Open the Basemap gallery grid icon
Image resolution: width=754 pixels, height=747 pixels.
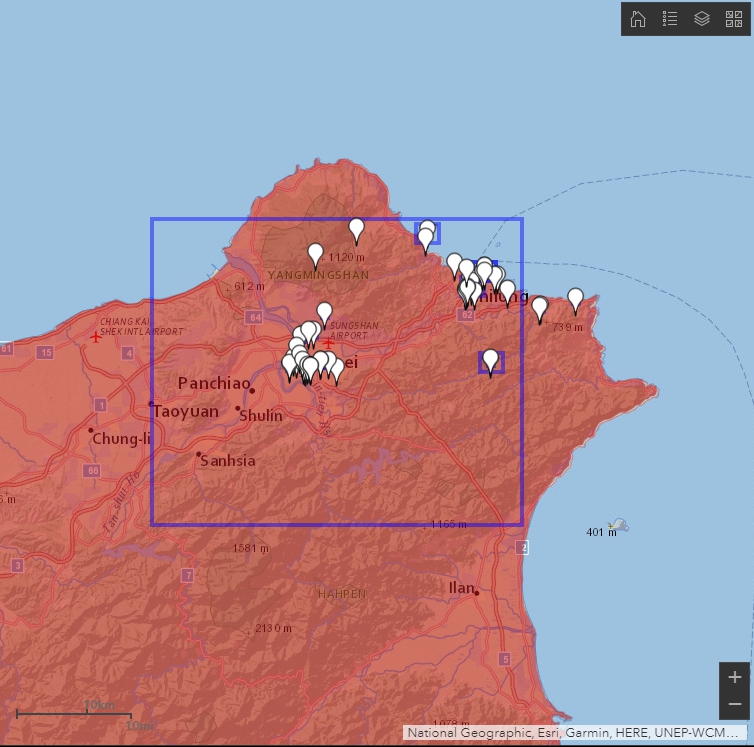(x=734, y=19)
